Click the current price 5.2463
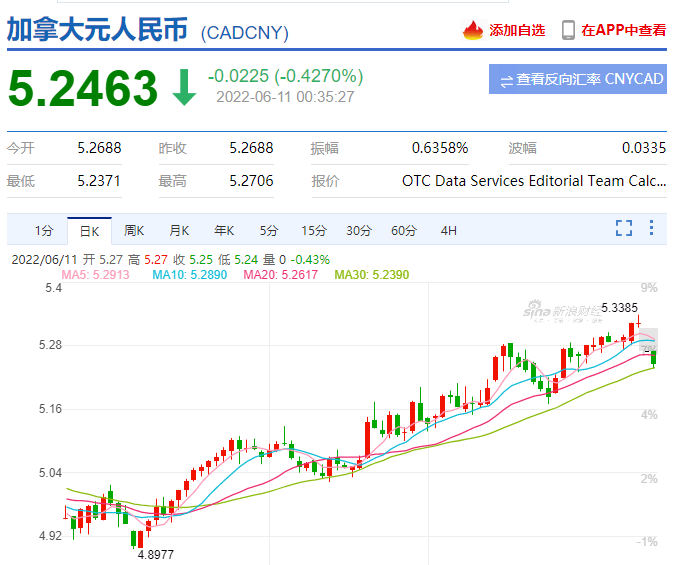 coord(83,88)
